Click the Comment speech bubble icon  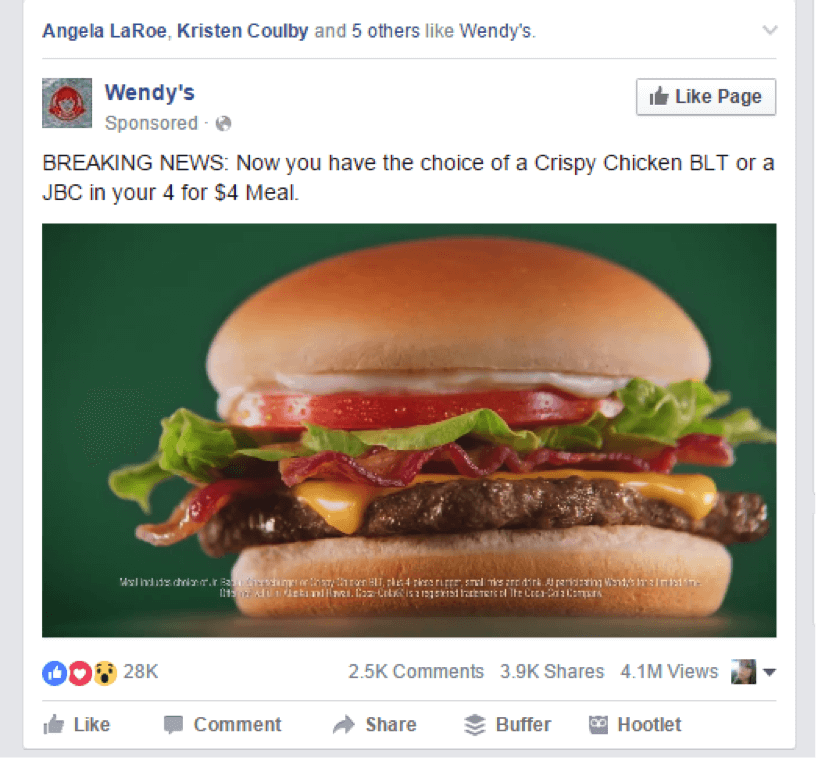pos(173,725)
